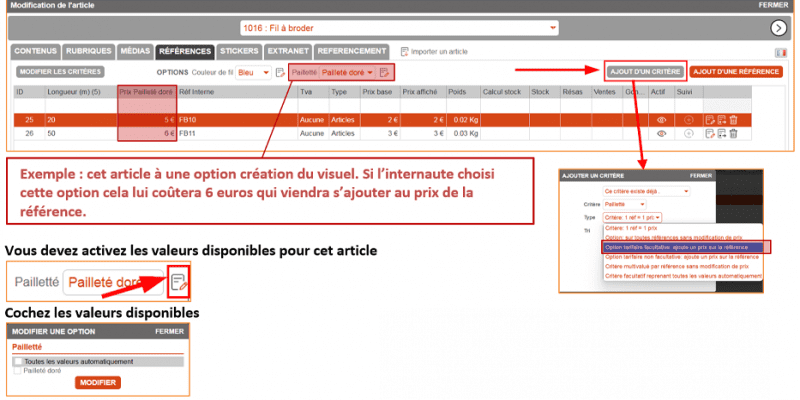Click the Importer un article icon

tap(404, 51)
